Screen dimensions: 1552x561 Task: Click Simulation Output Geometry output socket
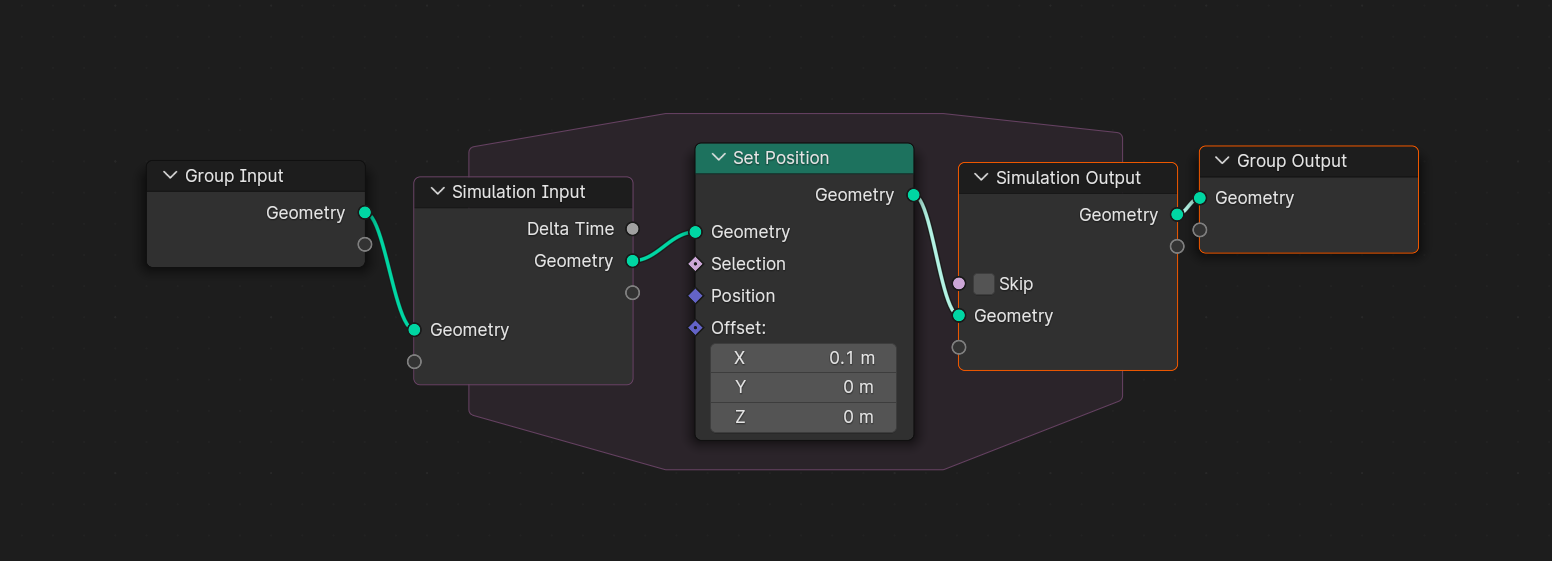pos(1177,215)
